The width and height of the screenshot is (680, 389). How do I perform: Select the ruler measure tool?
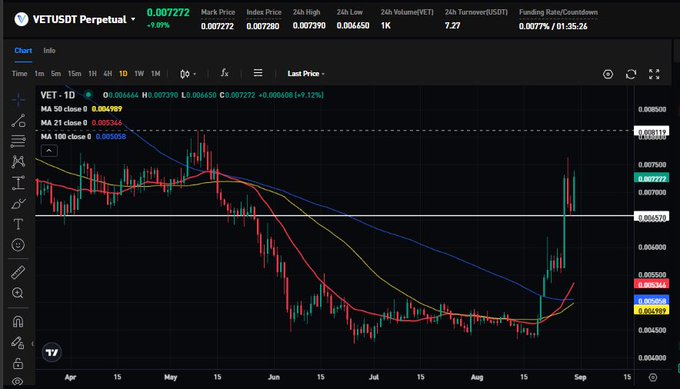click(x=18, y=272)
